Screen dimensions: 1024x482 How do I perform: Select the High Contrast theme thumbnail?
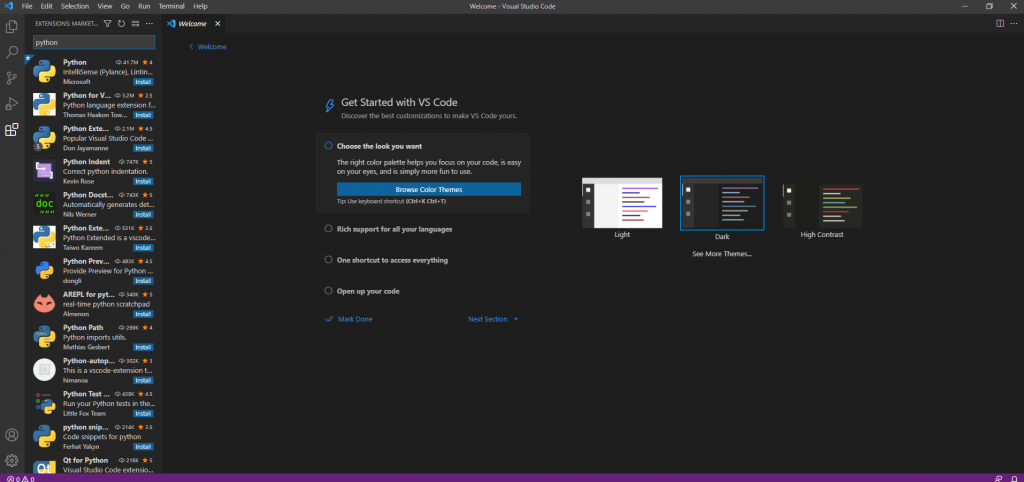(822, 206)
